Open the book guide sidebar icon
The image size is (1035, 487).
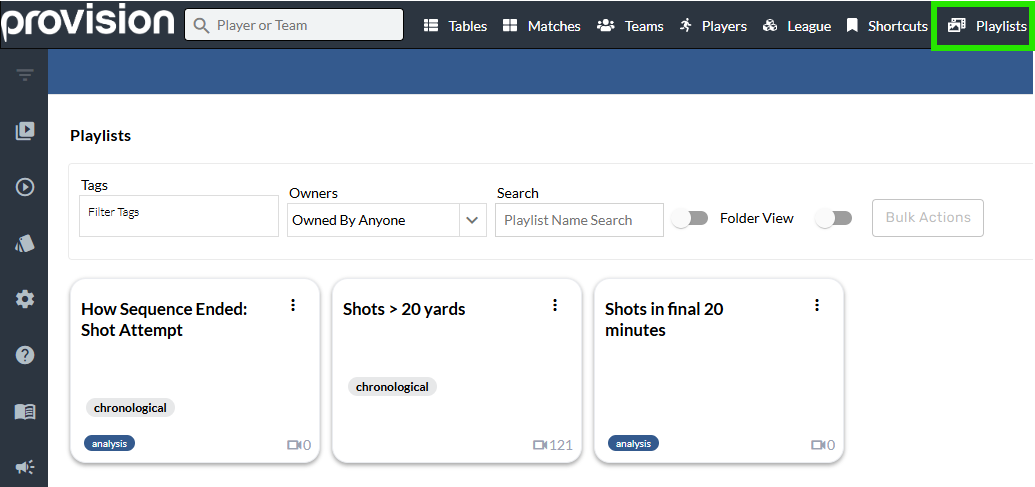[x=25, y=412]
